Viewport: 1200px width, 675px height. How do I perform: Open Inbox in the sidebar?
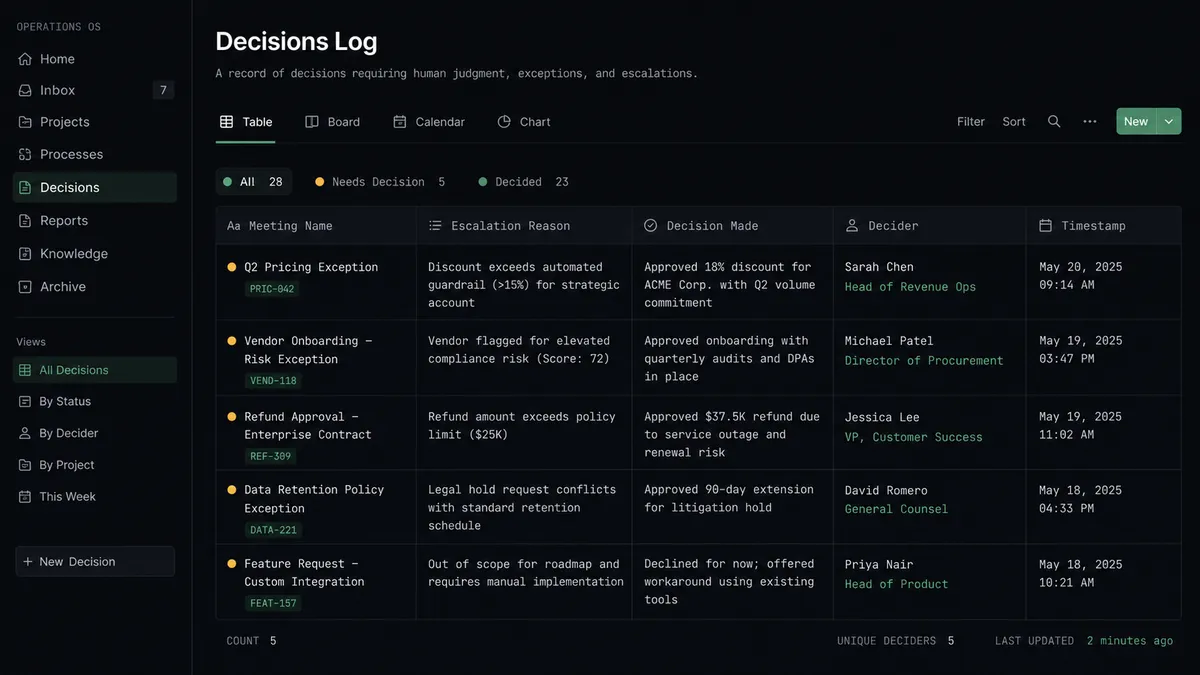click(x=96, y=90)
